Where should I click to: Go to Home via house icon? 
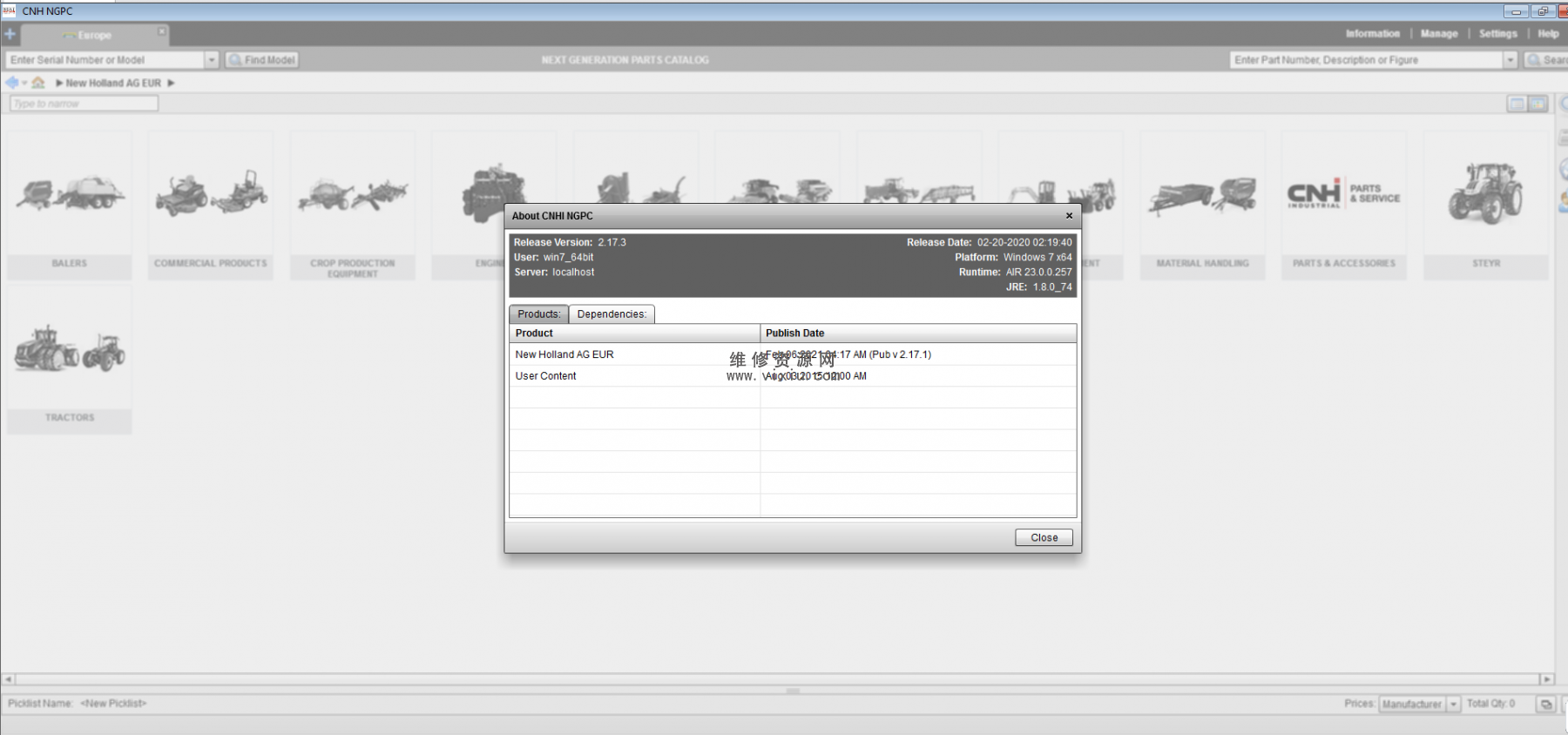(38, 83)
